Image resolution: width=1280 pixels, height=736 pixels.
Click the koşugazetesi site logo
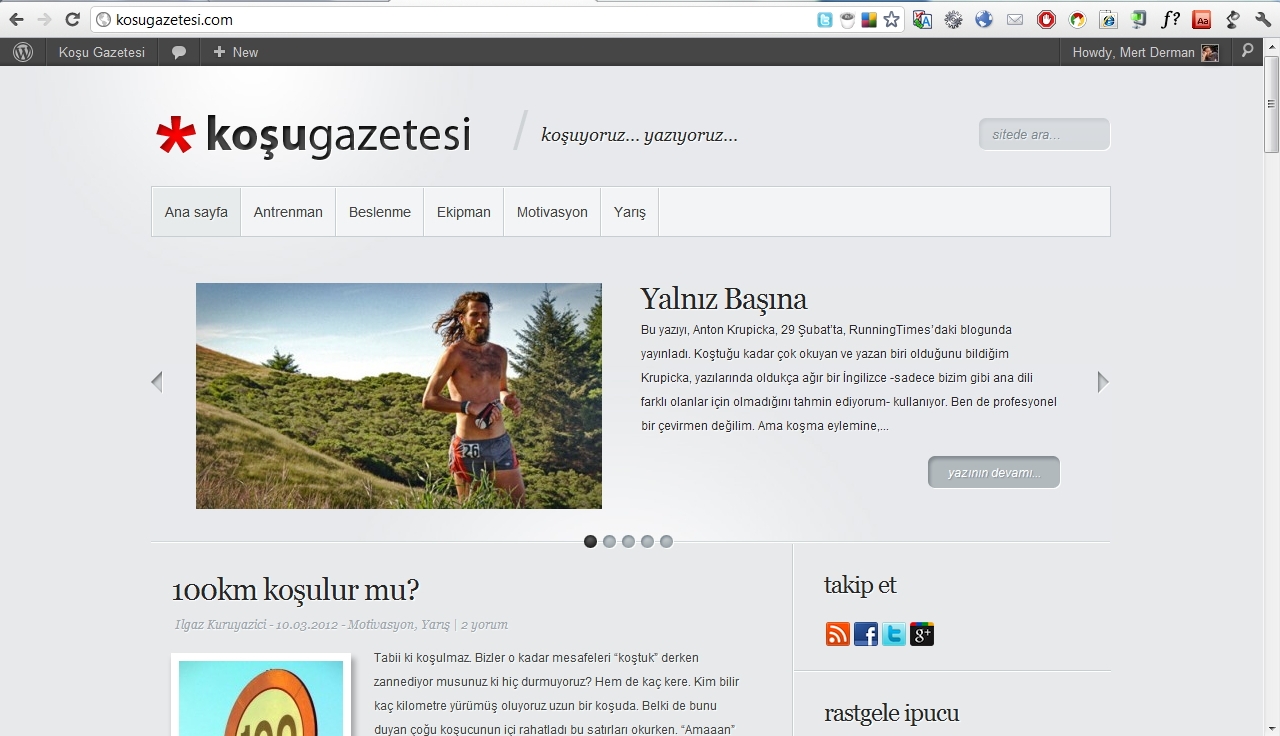click(313, 135)
